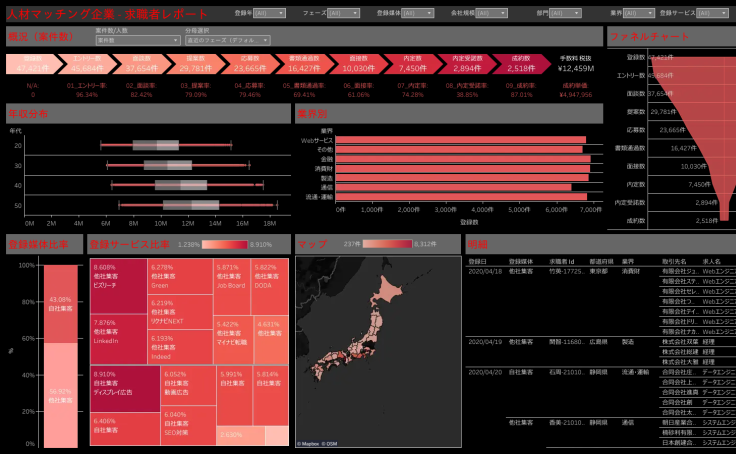736x454 pixels.
Task: Select the 流通・運輸 industry bar
Action: [461, 197]
